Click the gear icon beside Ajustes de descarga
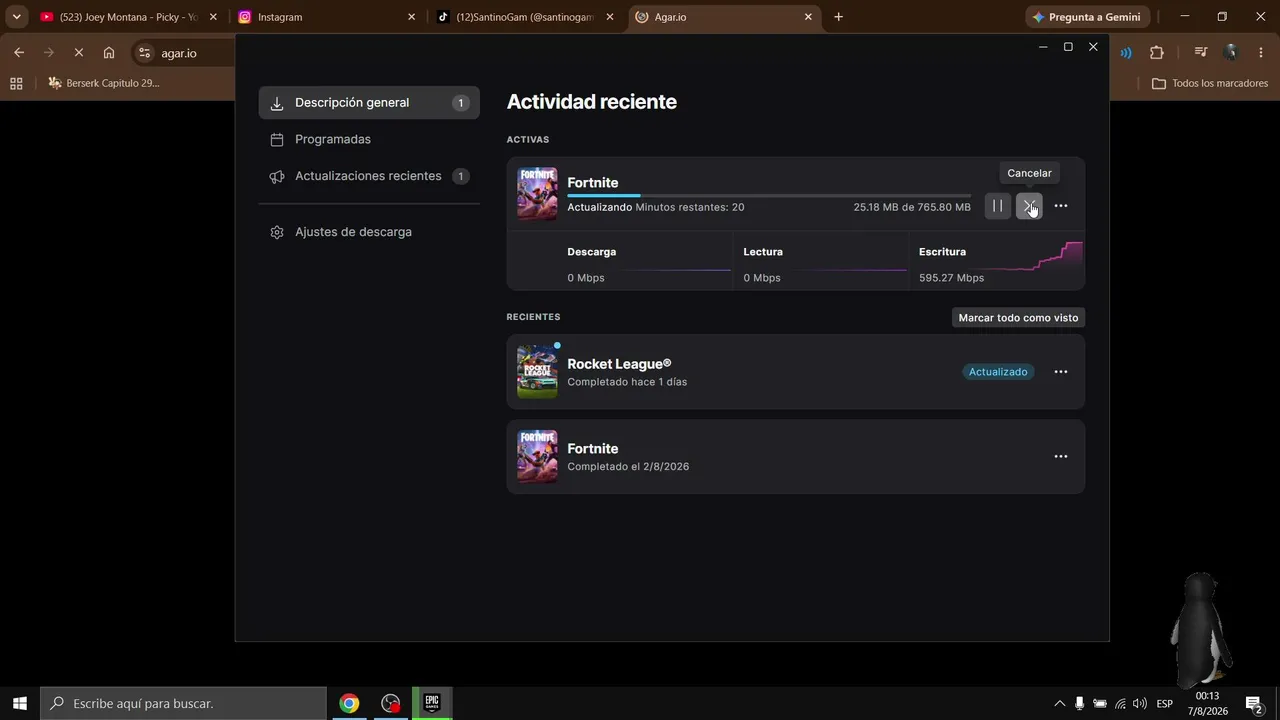 [x=277, y=232]
